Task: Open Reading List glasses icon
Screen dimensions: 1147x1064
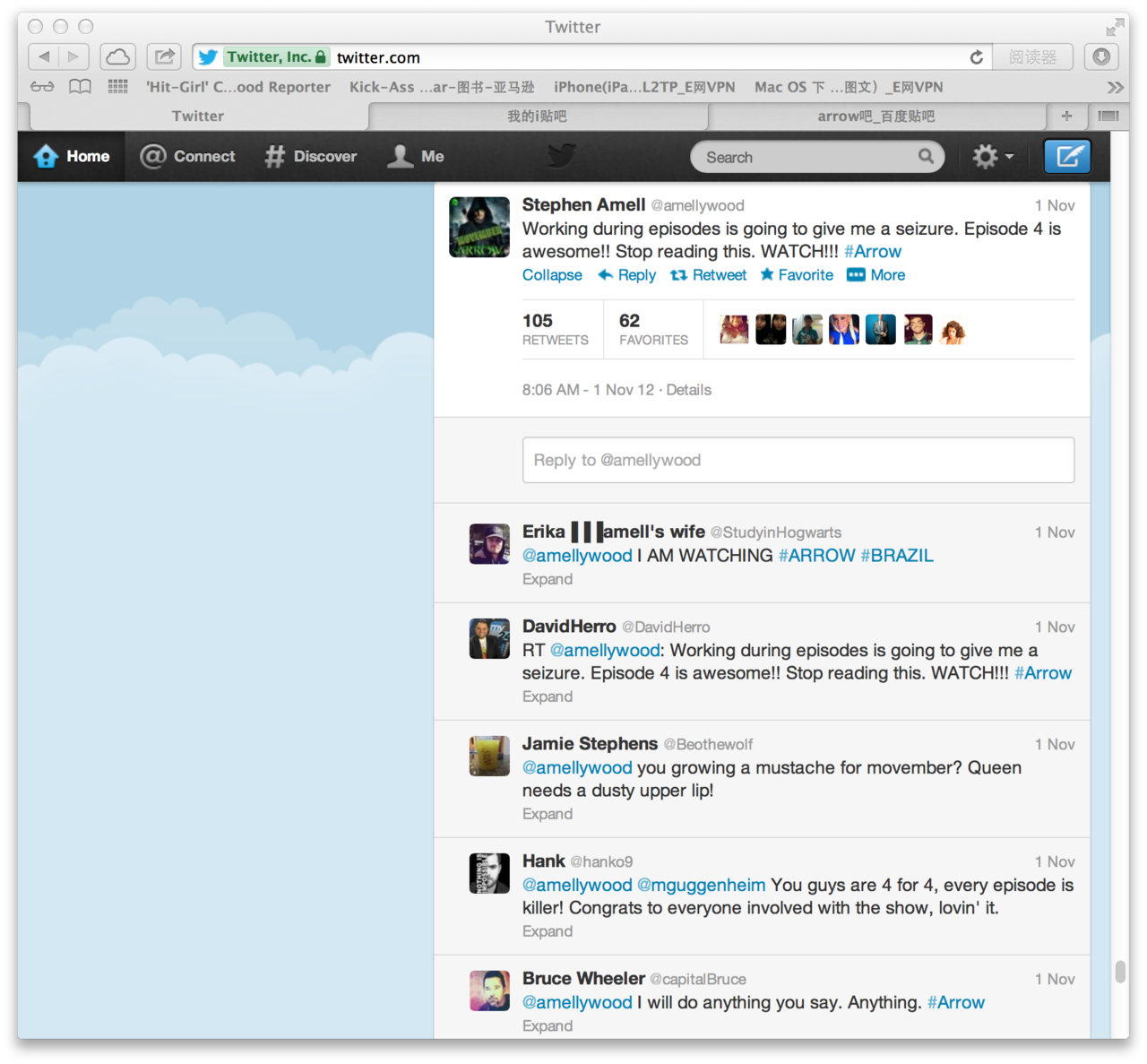Action: click(x=42, y=87)
